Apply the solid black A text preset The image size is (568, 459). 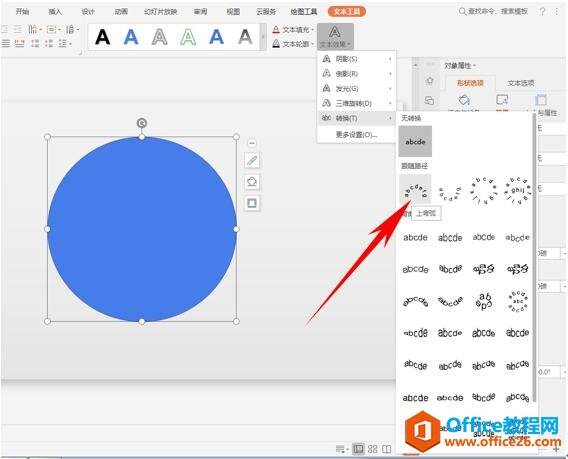coord(103,37)
